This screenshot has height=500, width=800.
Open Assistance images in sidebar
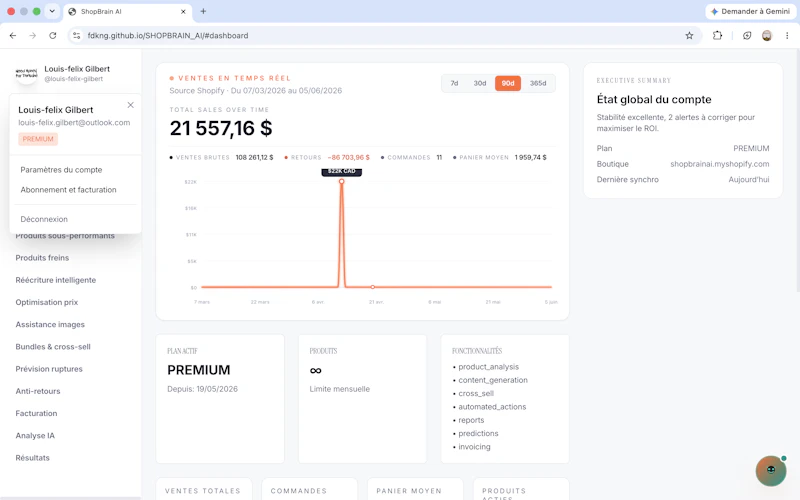click(x=50, y=324)
